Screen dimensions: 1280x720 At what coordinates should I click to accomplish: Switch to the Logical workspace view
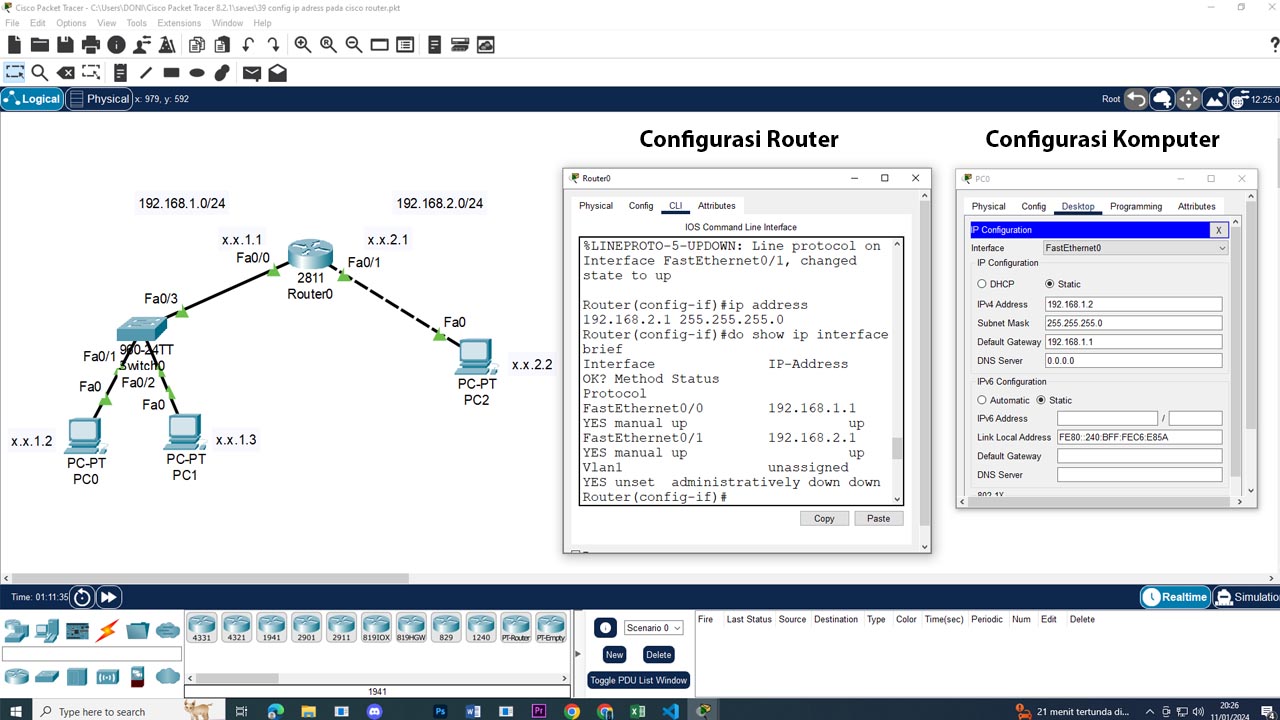point(32,99)
